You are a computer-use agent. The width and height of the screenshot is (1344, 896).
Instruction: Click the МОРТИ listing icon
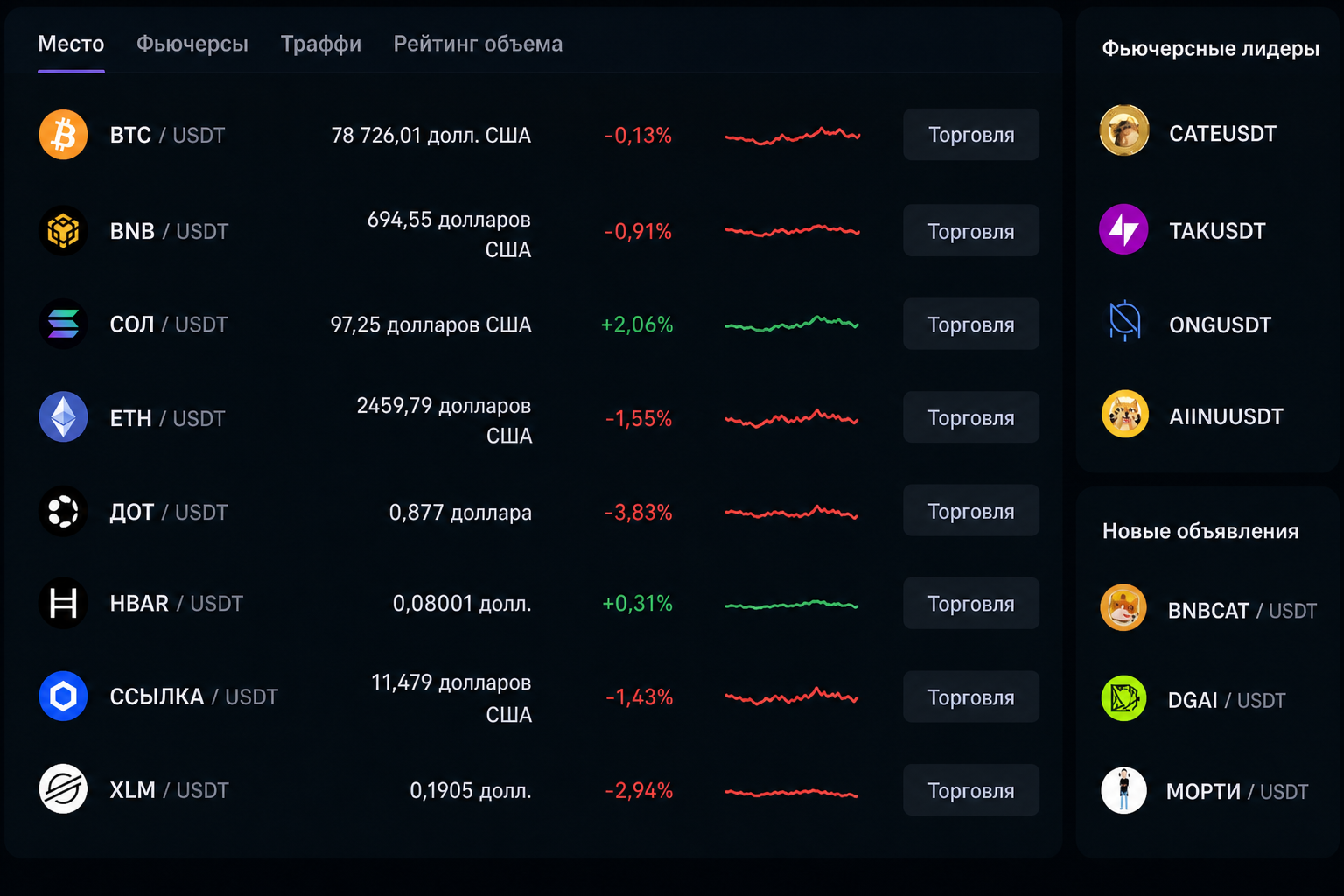[x=1123, y=790]
